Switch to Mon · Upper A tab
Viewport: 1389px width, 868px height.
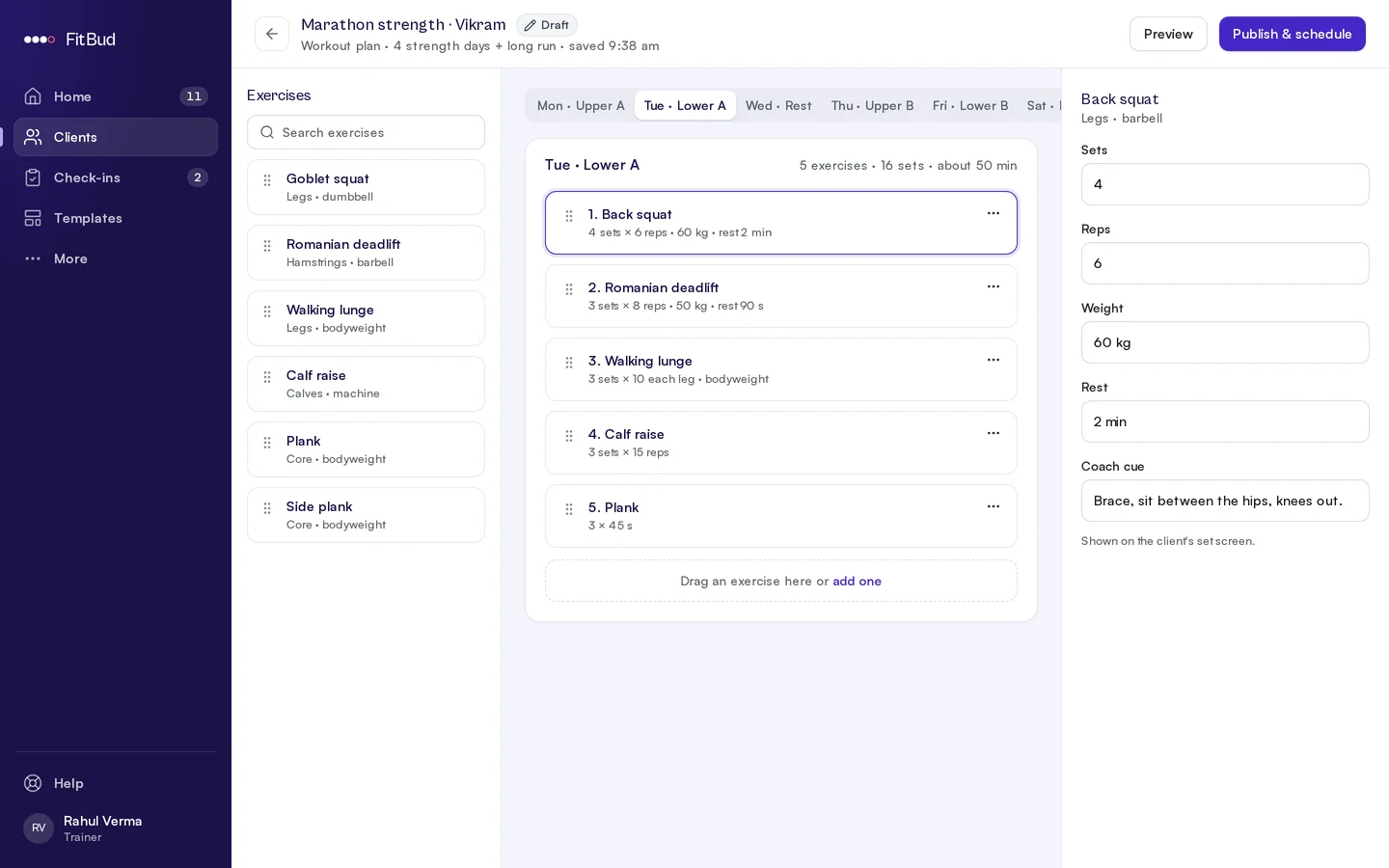coord(581,106)
